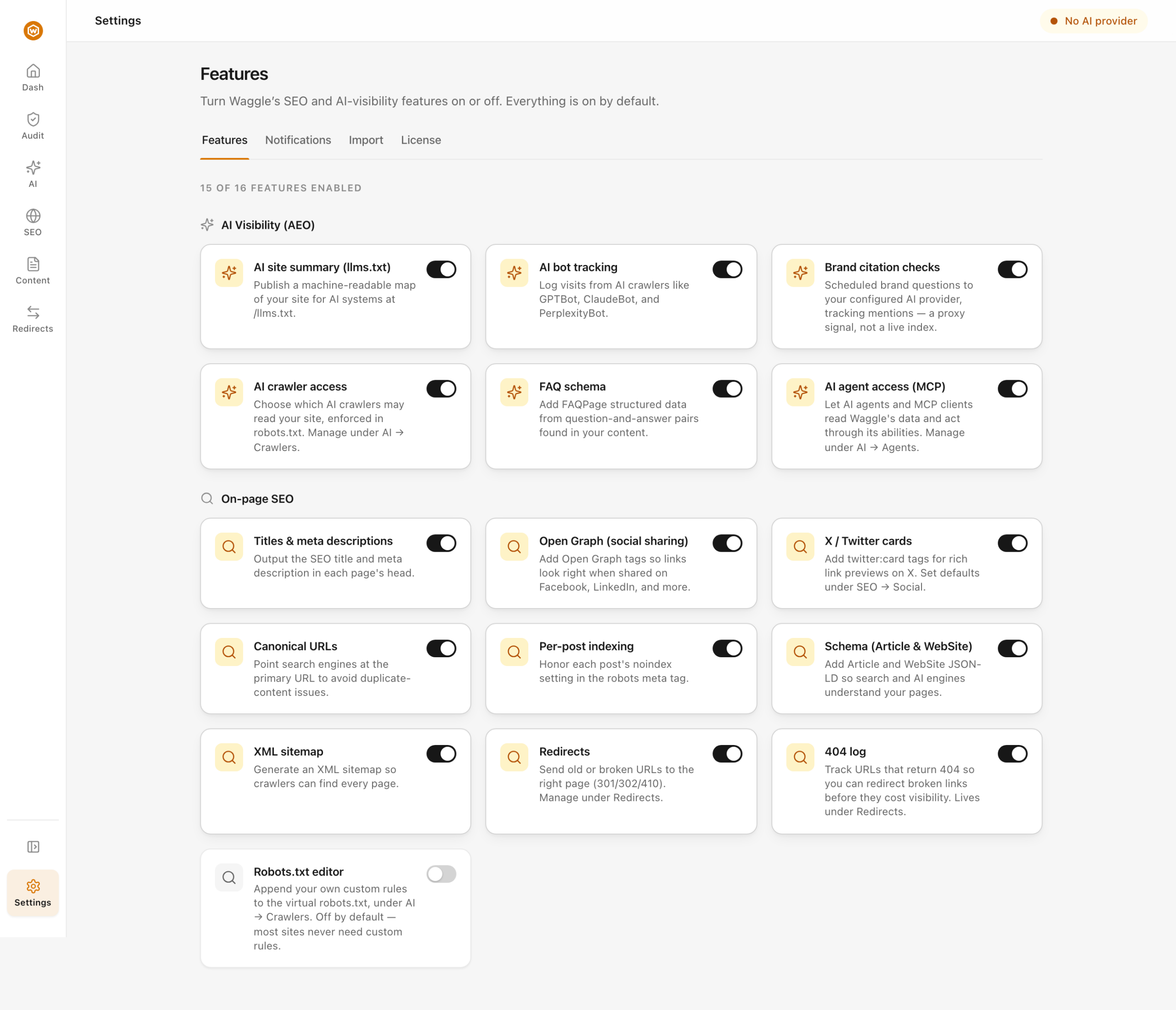The image size is (1176, 1010).
Task: Click the 15 of 16 features enabled text
Action: click(x=280, y=188)
